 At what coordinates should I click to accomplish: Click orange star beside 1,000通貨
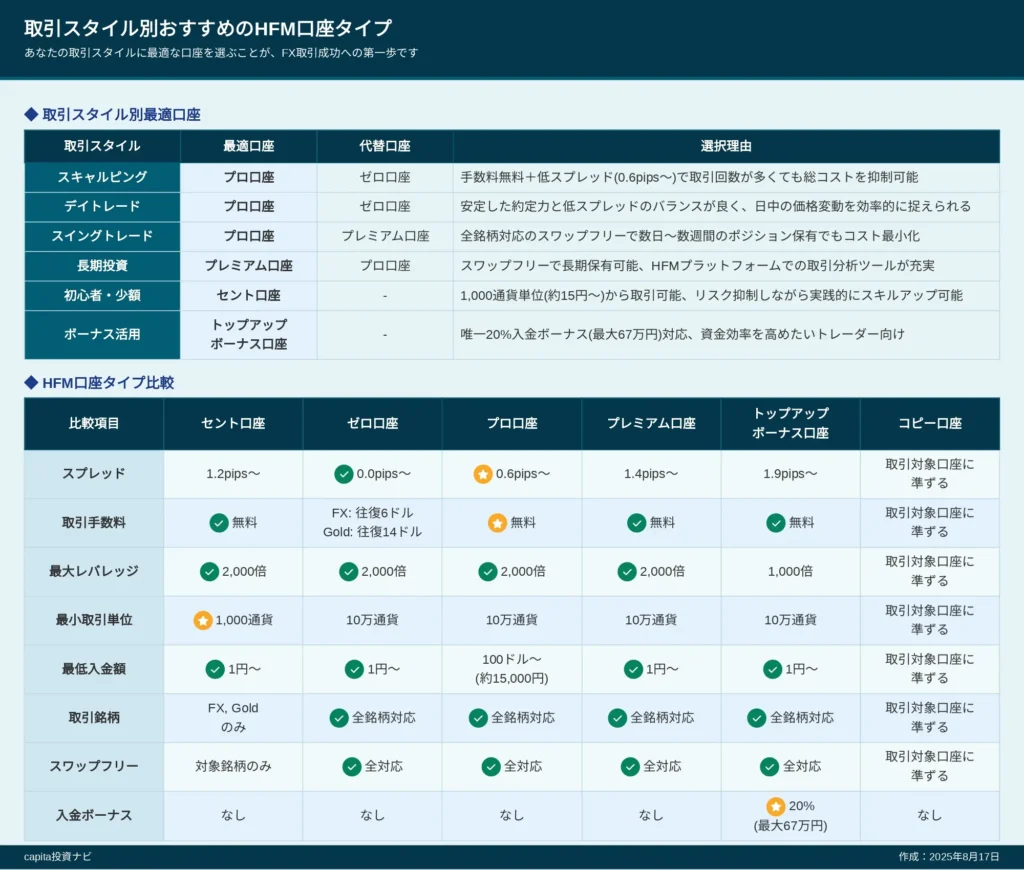point(203,620)
